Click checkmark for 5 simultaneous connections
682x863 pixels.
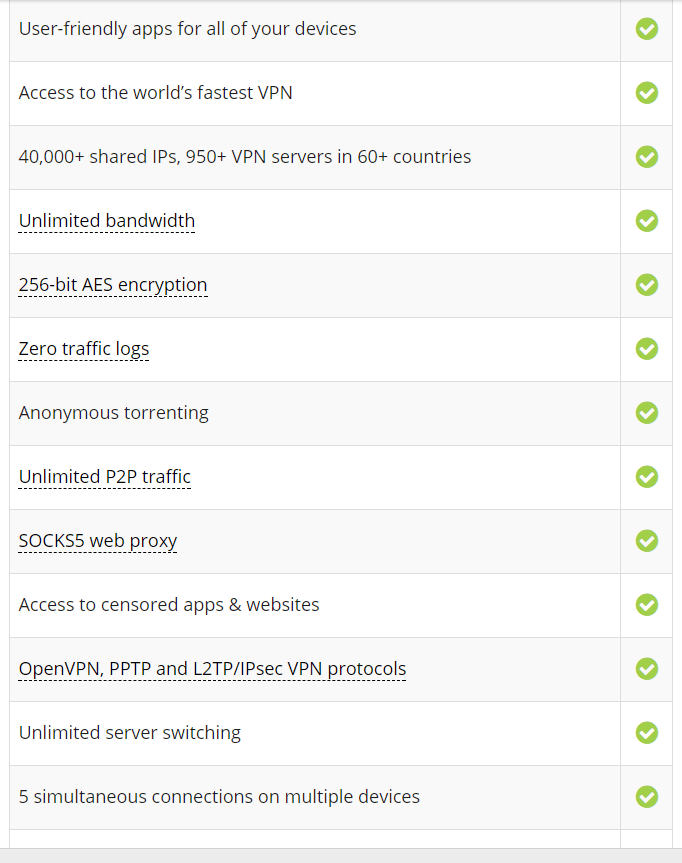pos(647,797)
